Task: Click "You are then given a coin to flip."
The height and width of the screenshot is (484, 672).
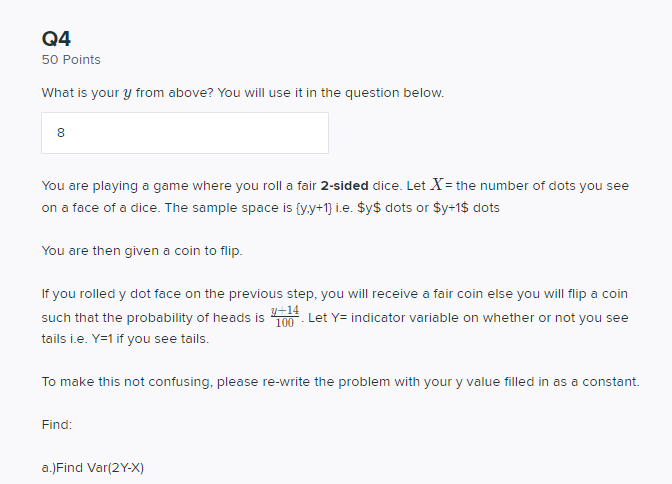Action: pos(142,250)
